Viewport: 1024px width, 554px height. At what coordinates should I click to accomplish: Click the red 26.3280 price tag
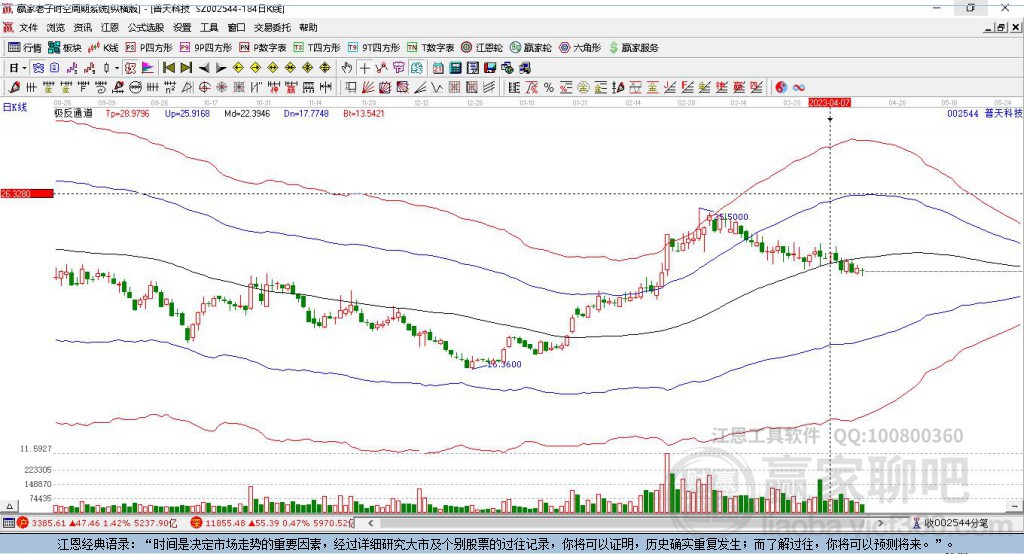tap(27, 193)
